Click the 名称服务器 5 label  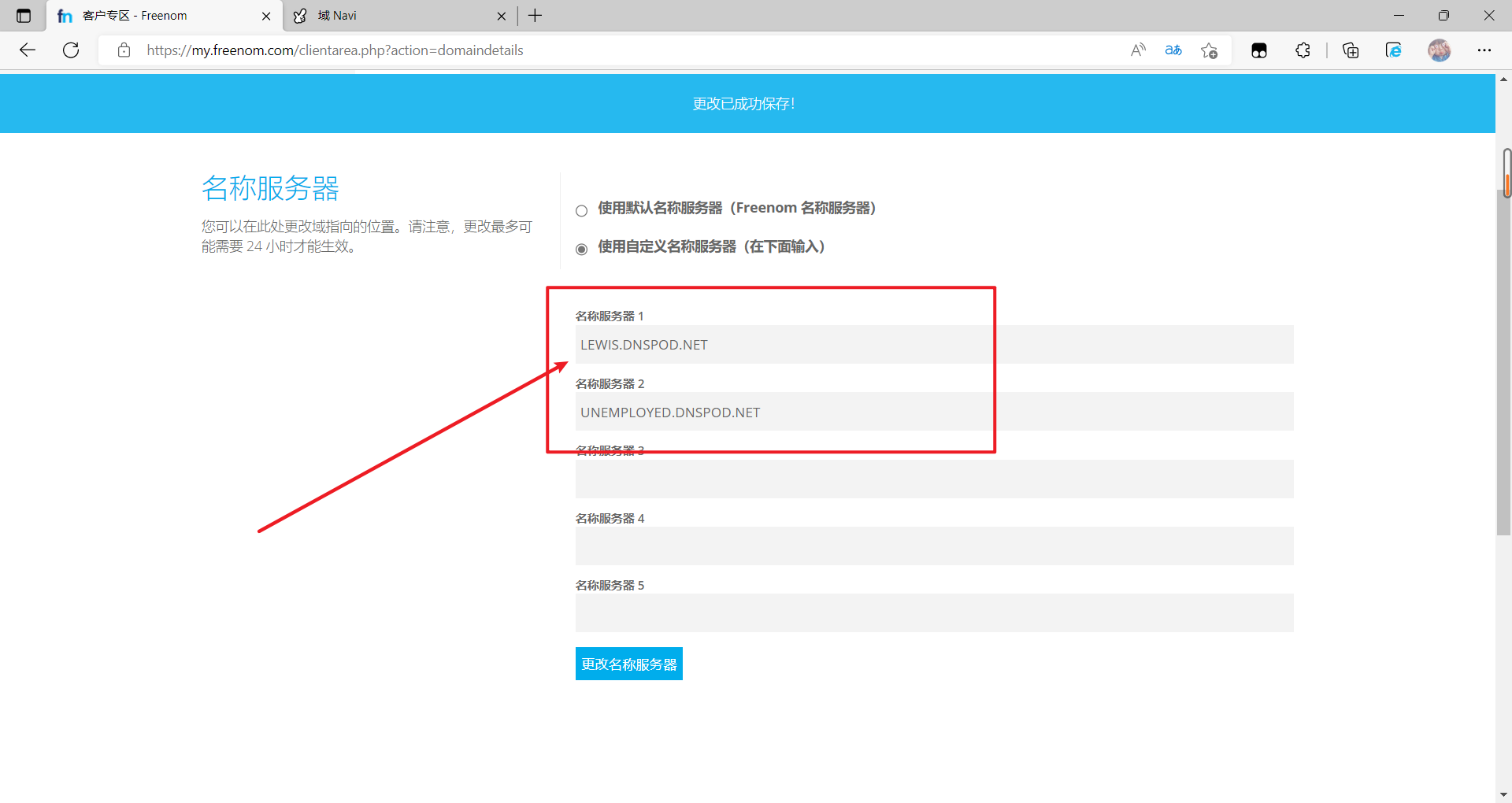point(610,585)
